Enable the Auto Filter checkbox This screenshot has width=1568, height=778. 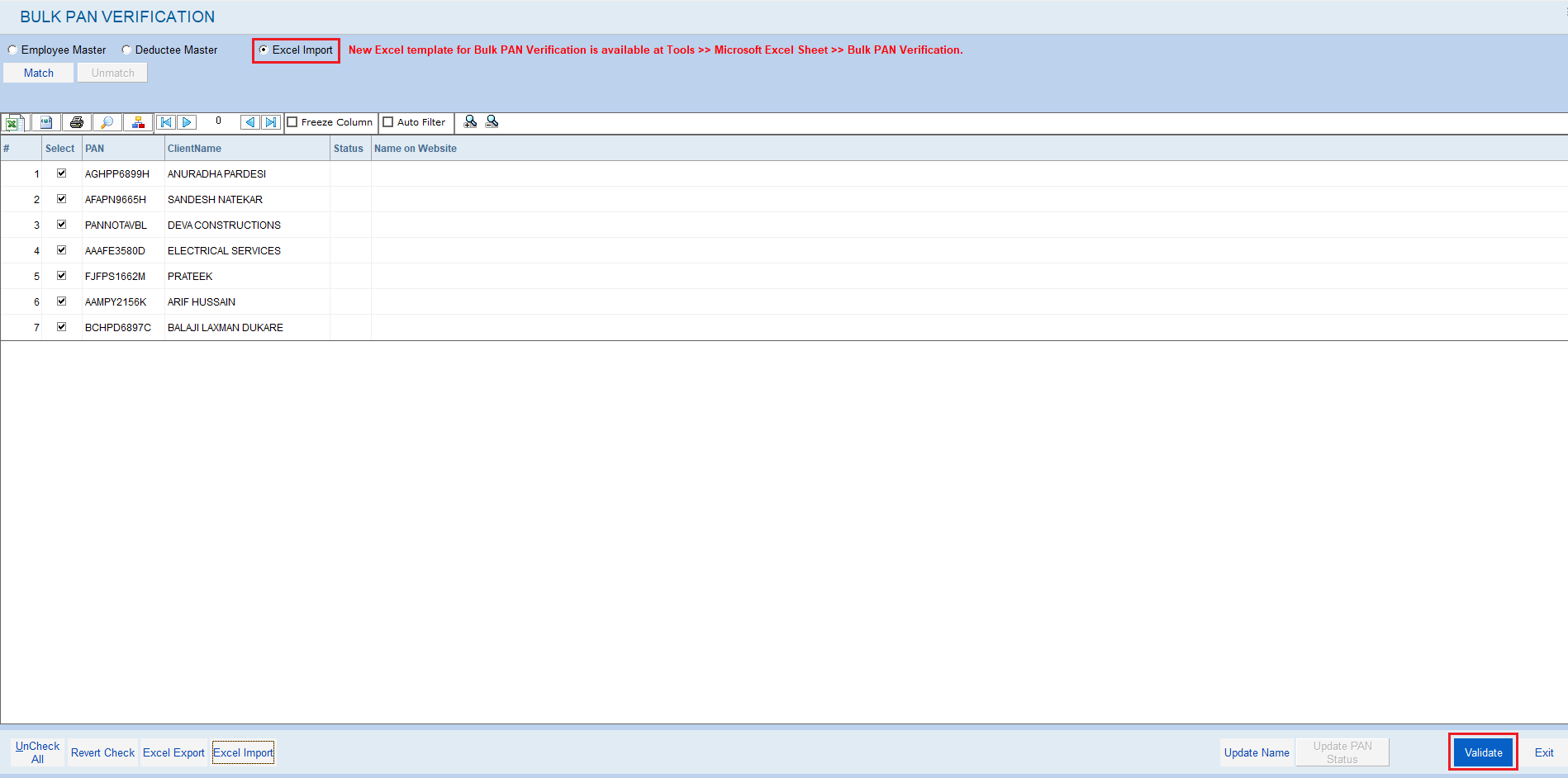tap(388, 122)
